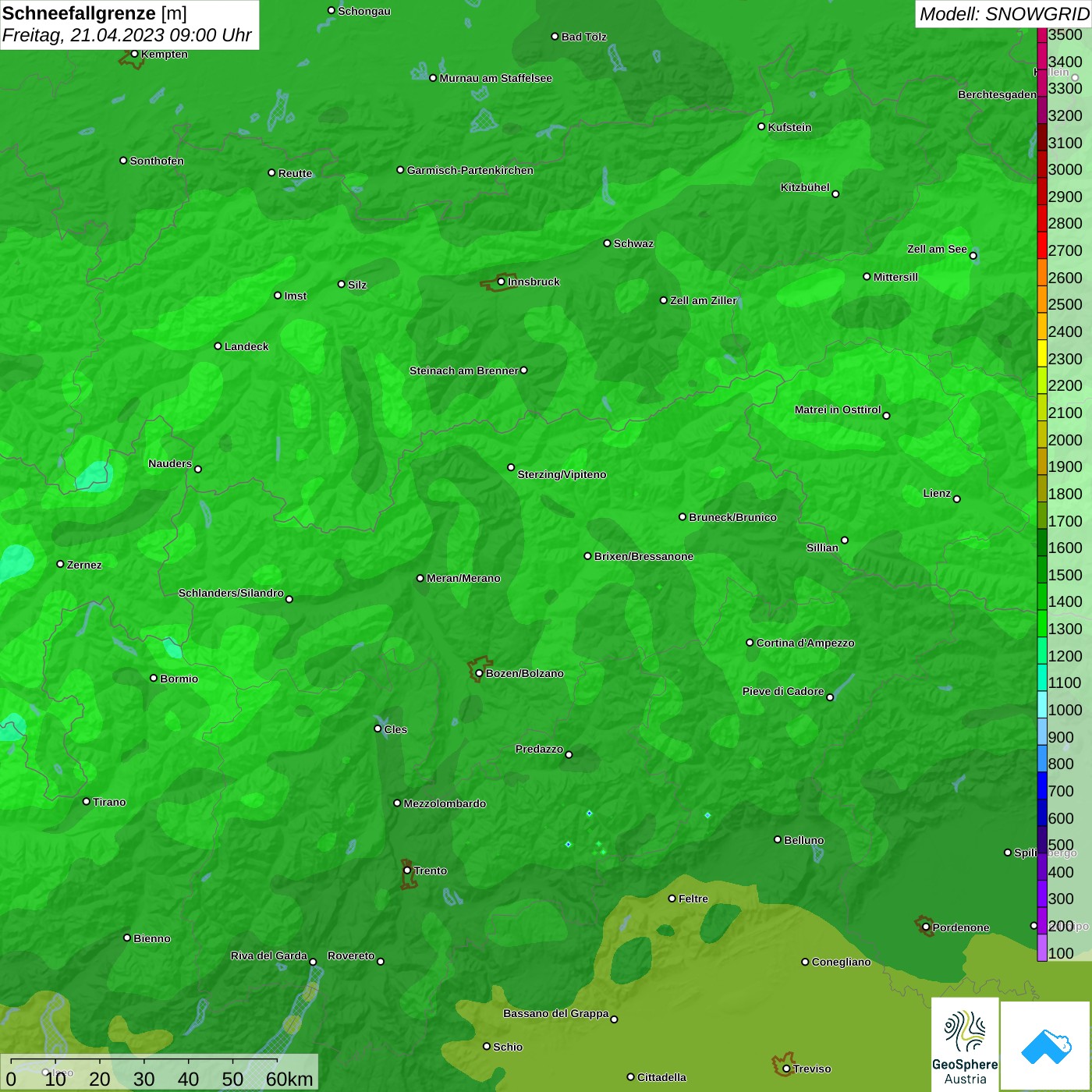Screen dimensions: 1092x1092
Task: Click the Matrei in Osttirol label
Action: 838,409
